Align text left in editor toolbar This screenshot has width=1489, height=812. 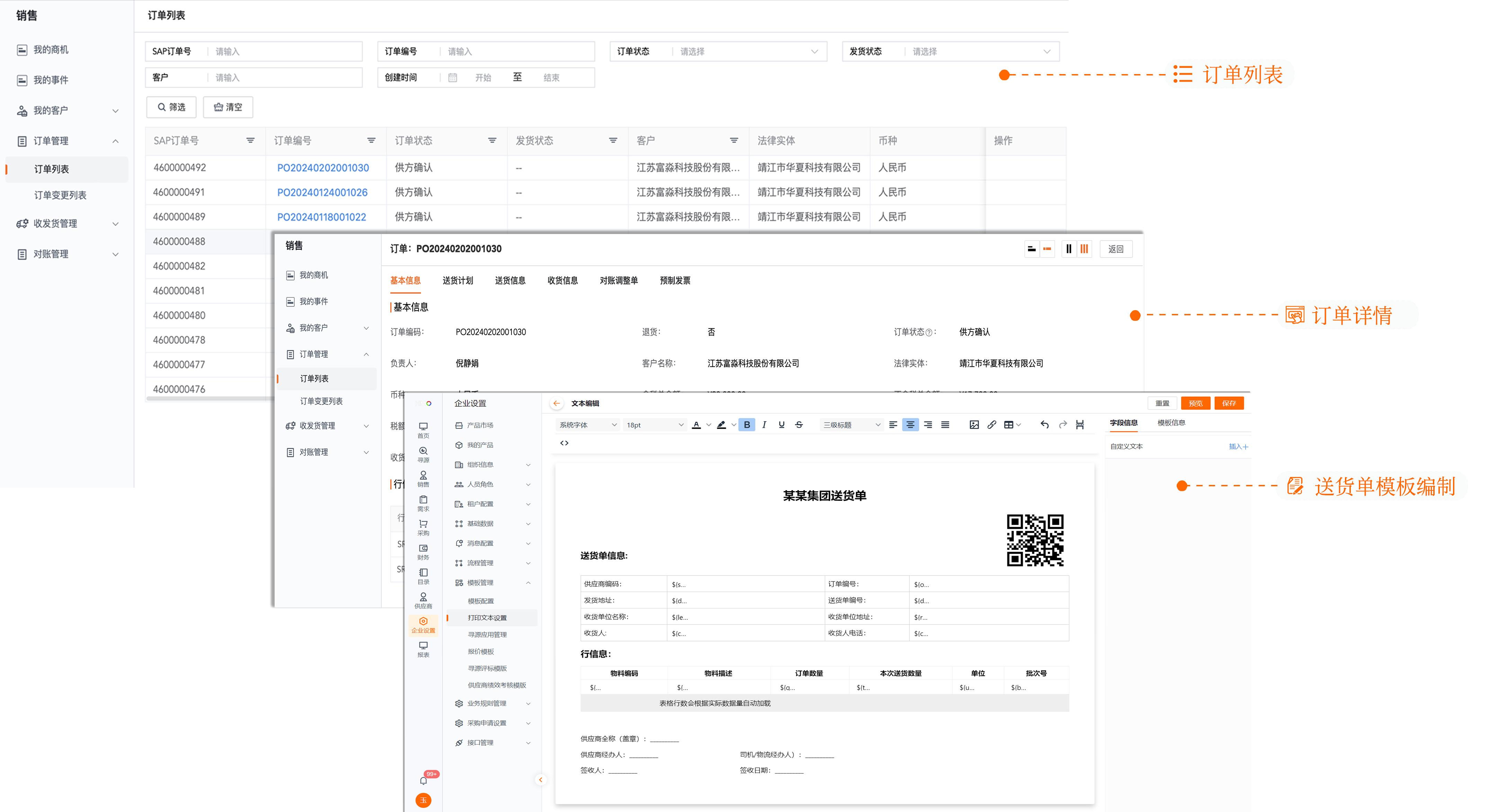pyautogui.click(x=893, y=425)
